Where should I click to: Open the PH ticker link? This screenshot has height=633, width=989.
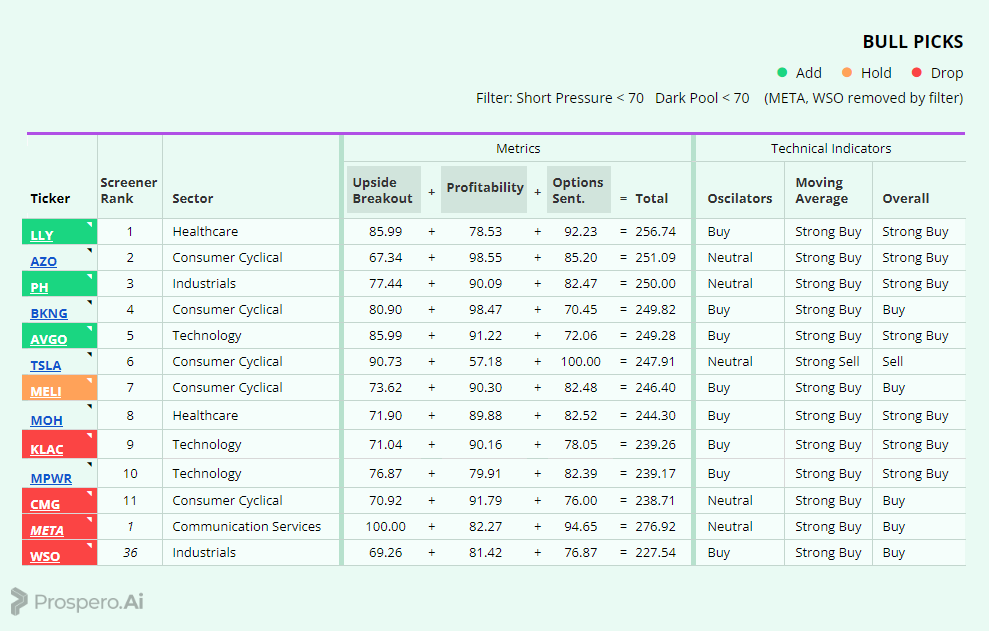point(39,287)
